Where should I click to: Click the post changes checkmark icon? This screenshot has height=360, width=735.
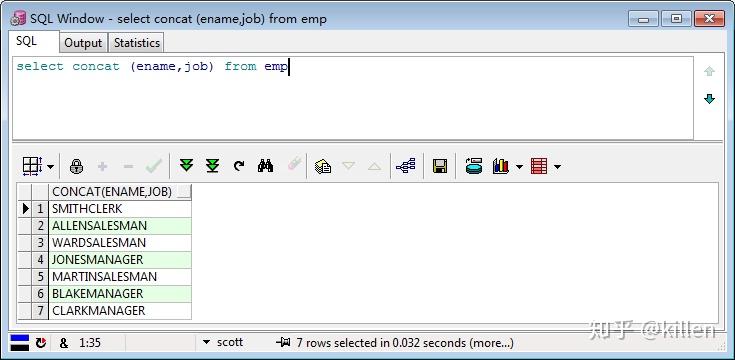(x=154, y=165)
